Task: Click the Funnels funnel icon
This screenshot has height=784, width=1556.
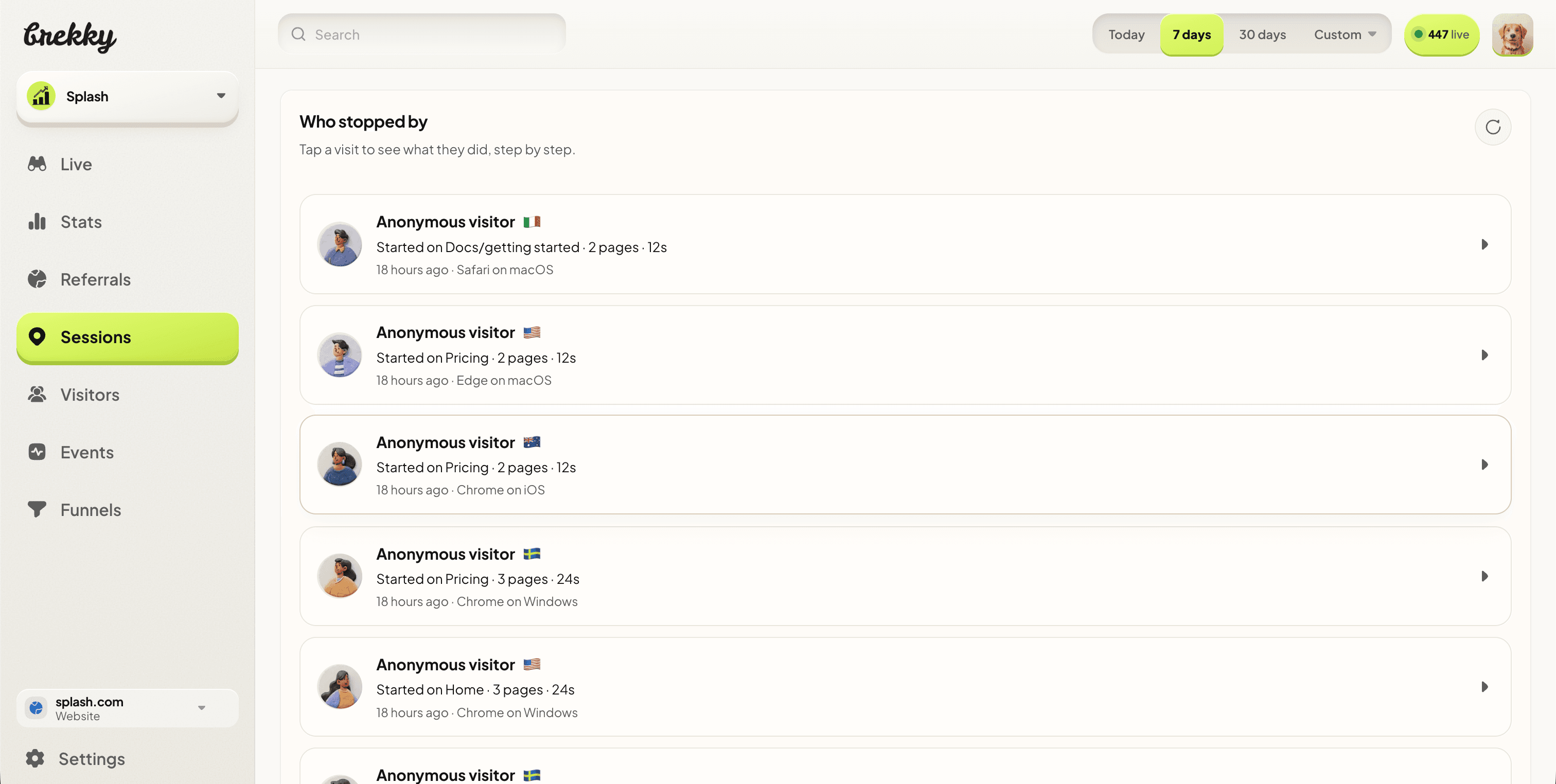Action: click(37, 510)
